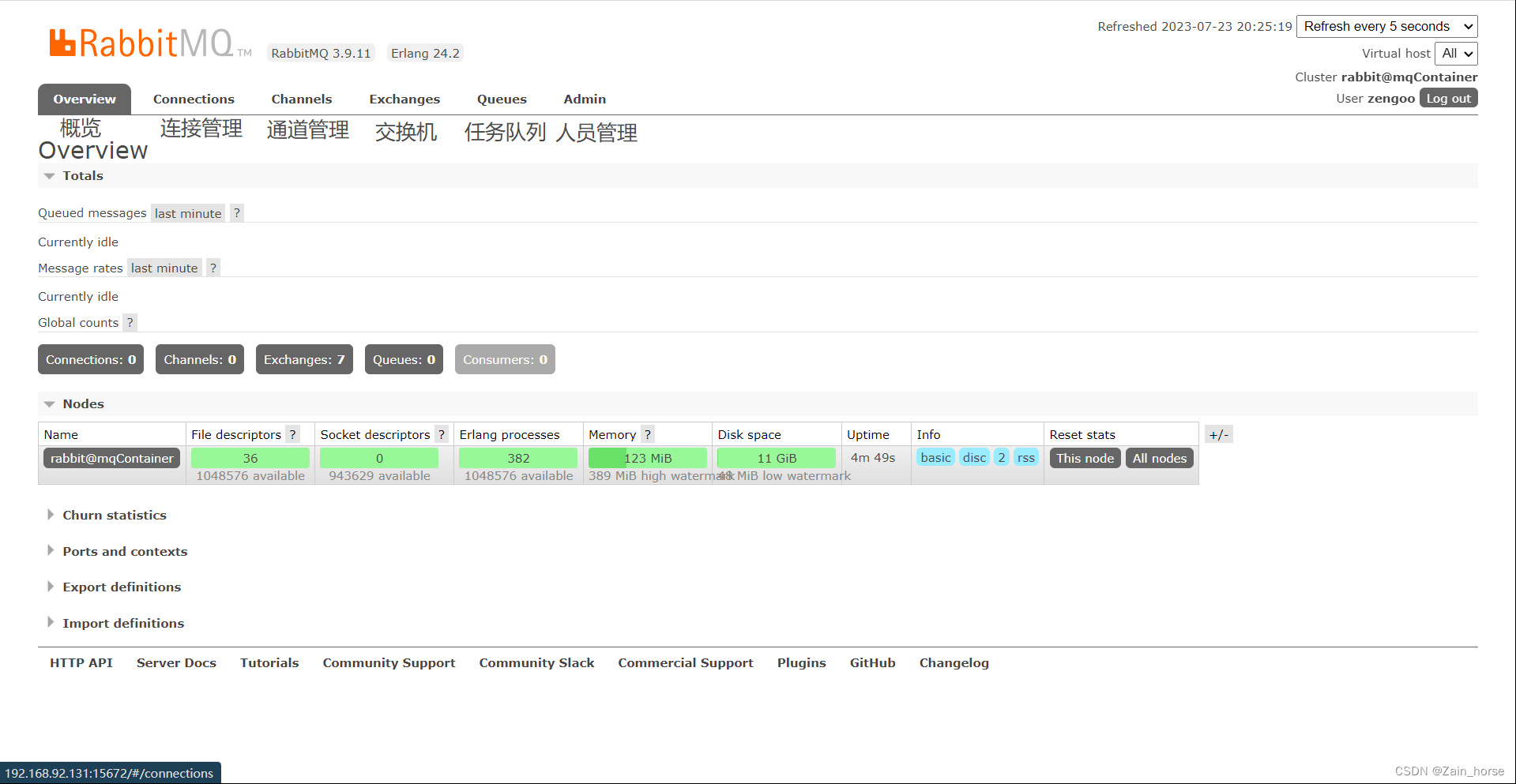
Task: Click the Erlang processes 382 bar
Action: [518, 458]
